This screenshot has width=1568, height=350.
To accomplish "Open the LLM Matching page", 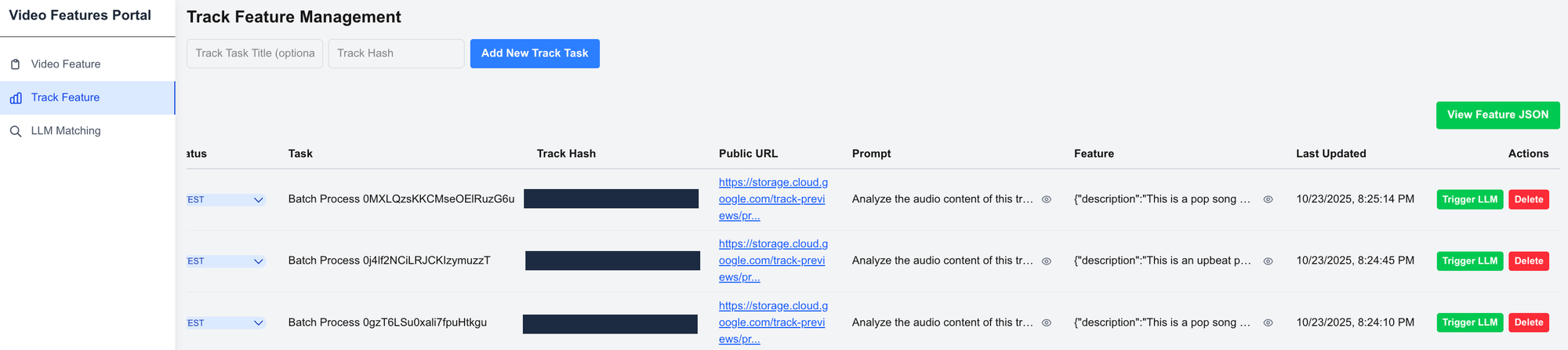I will click(x=66, y=131).
